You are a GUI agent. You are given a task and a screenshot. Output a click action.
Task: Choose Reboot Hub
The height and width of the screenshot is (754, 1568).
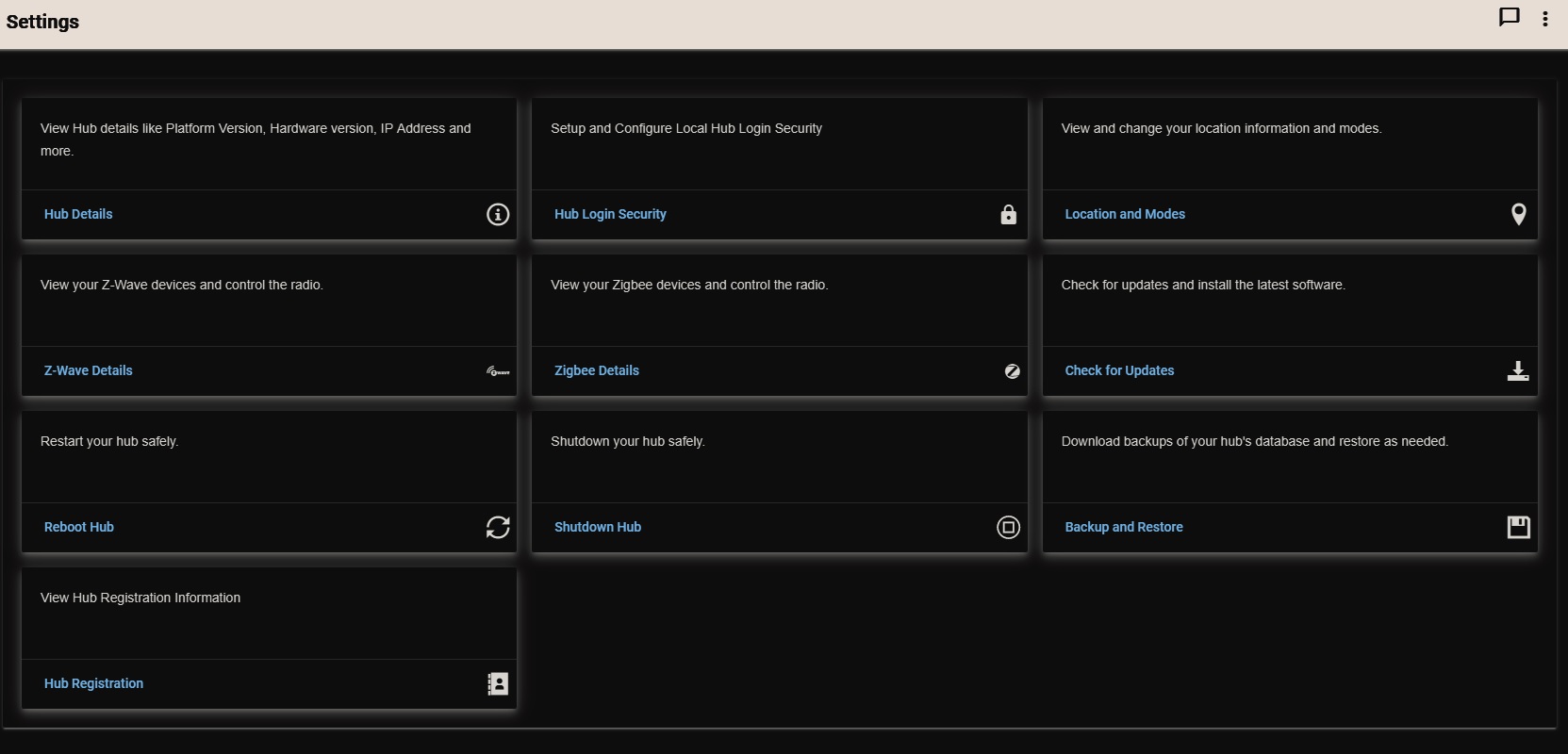[x=79, y=527]
